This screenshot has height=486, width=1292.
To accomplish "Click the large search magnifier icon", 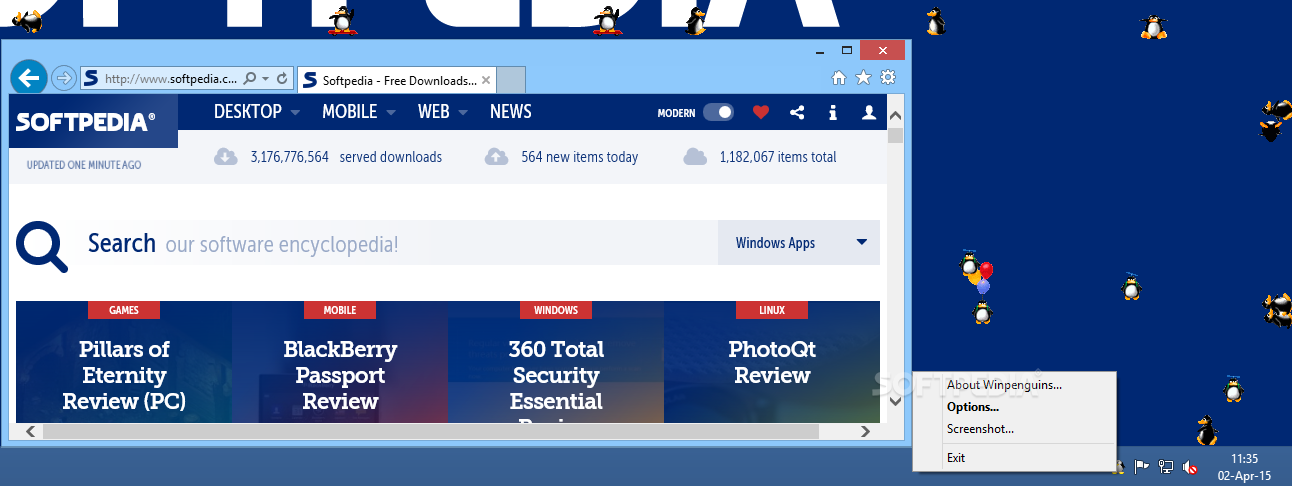I will (43, 247).
